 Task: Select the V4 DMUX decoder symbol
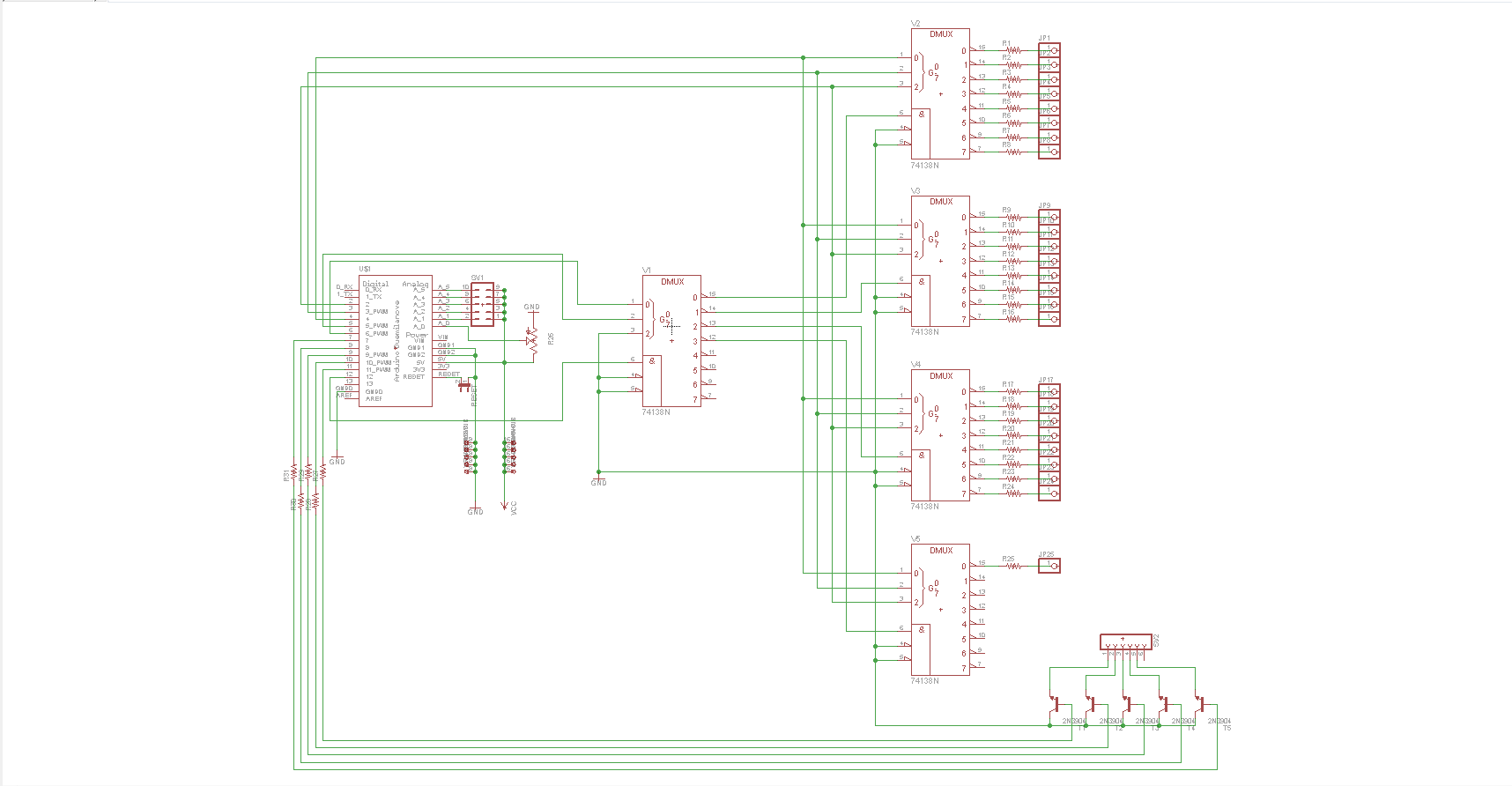[x=940, y=435]
